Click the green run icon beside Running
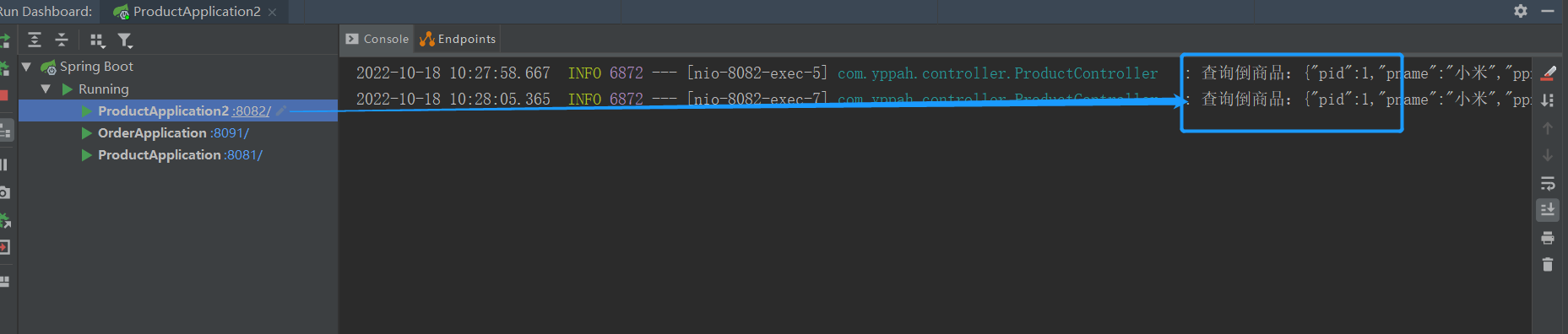 68,89
